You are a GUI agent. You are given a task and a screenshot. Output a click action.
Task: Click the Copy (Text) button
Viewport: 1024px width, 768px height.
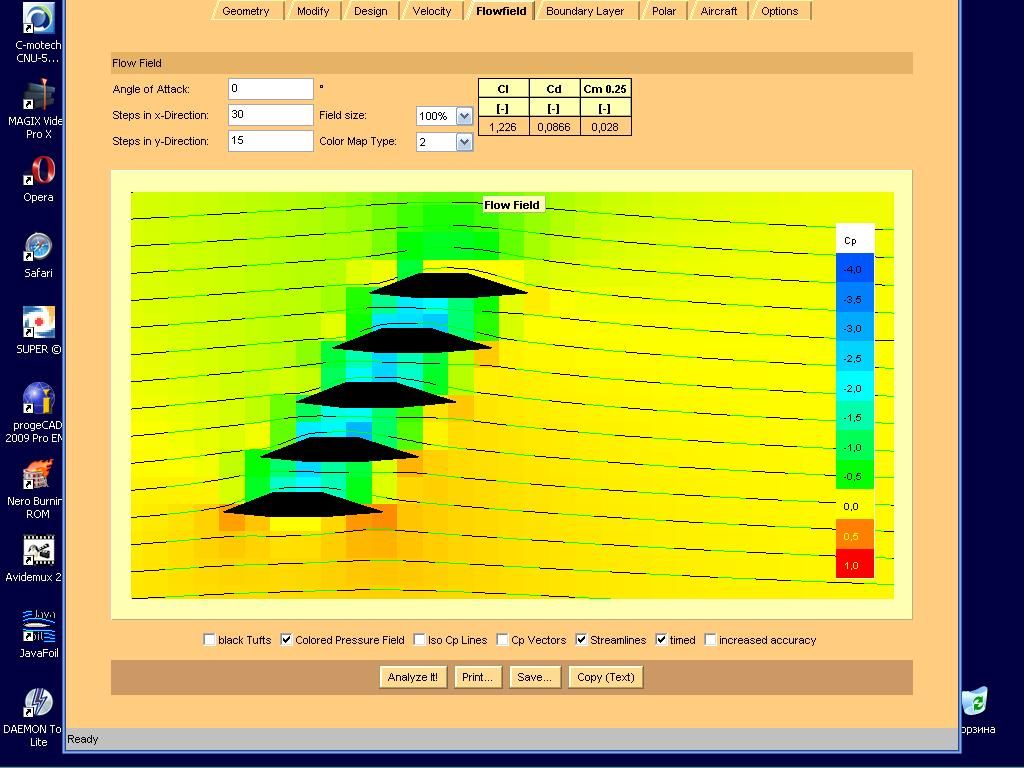pyautogui.click(x=605, y=677)
